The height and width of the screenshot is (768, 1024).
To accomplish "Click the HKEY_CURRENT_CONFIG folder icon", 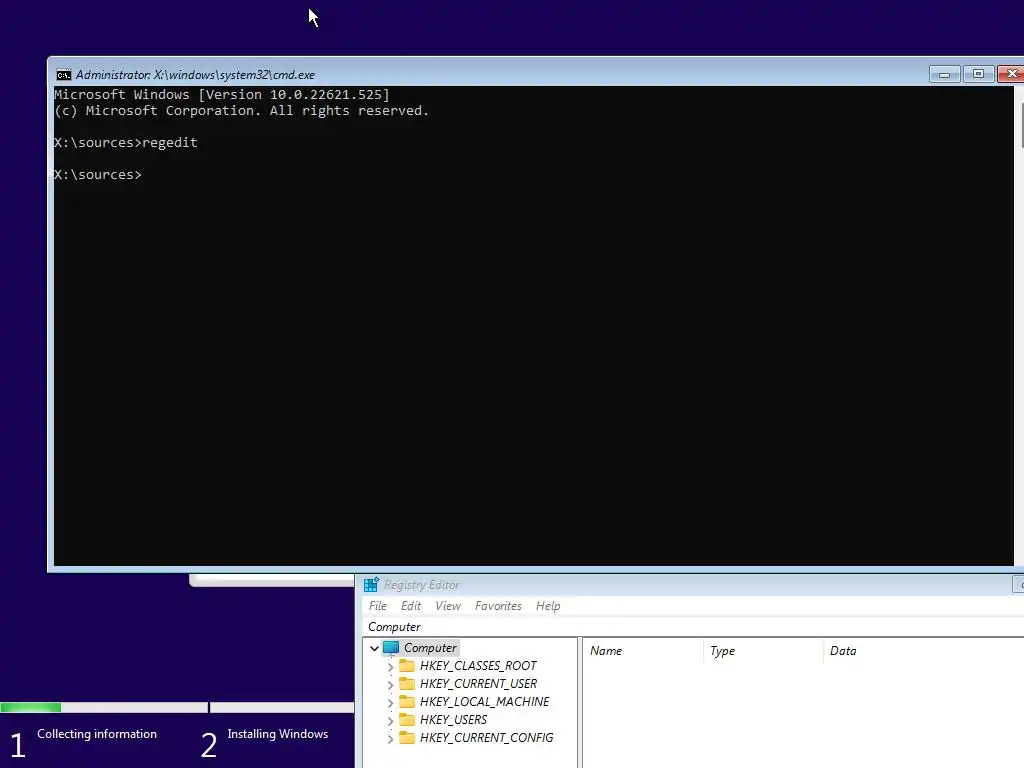I will tap(407, 737).
